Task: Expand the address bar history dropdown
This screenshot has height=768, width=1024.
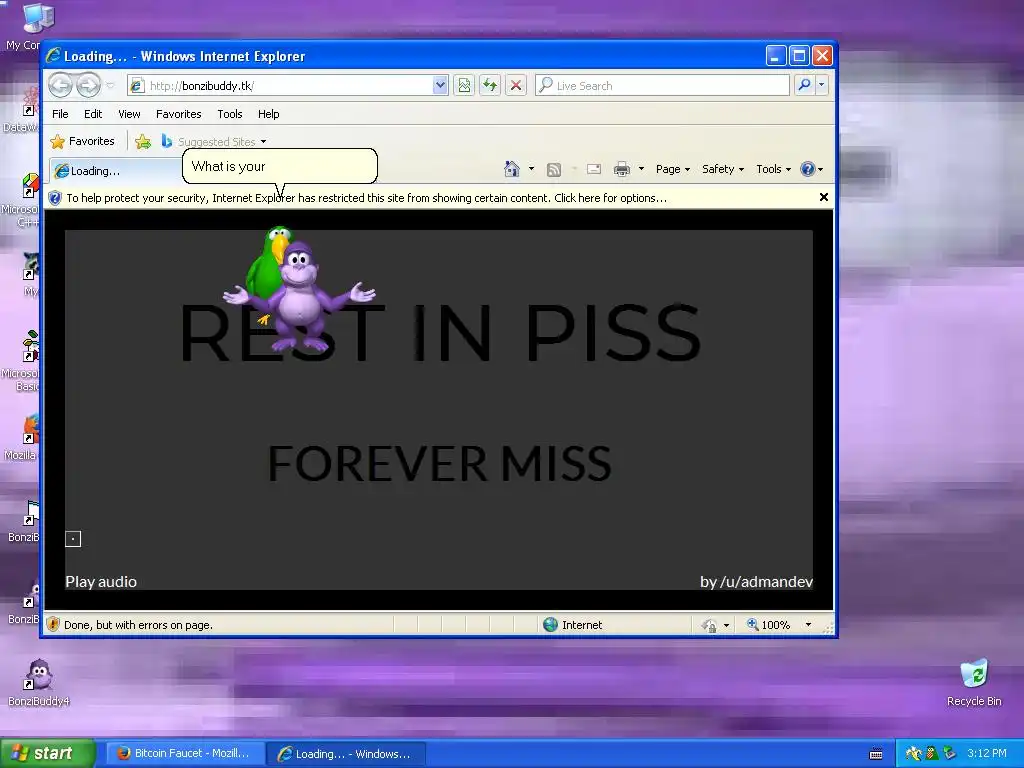Action: pos(440,86)
